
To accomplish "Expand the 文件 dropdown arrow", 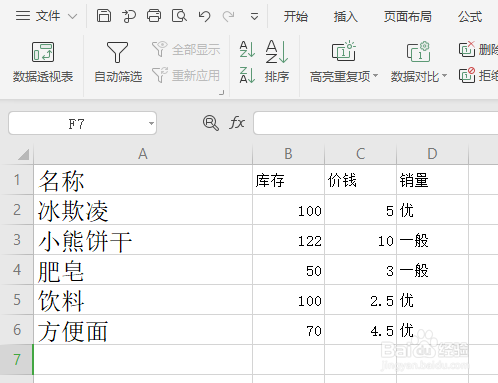I will coord(72,16).
